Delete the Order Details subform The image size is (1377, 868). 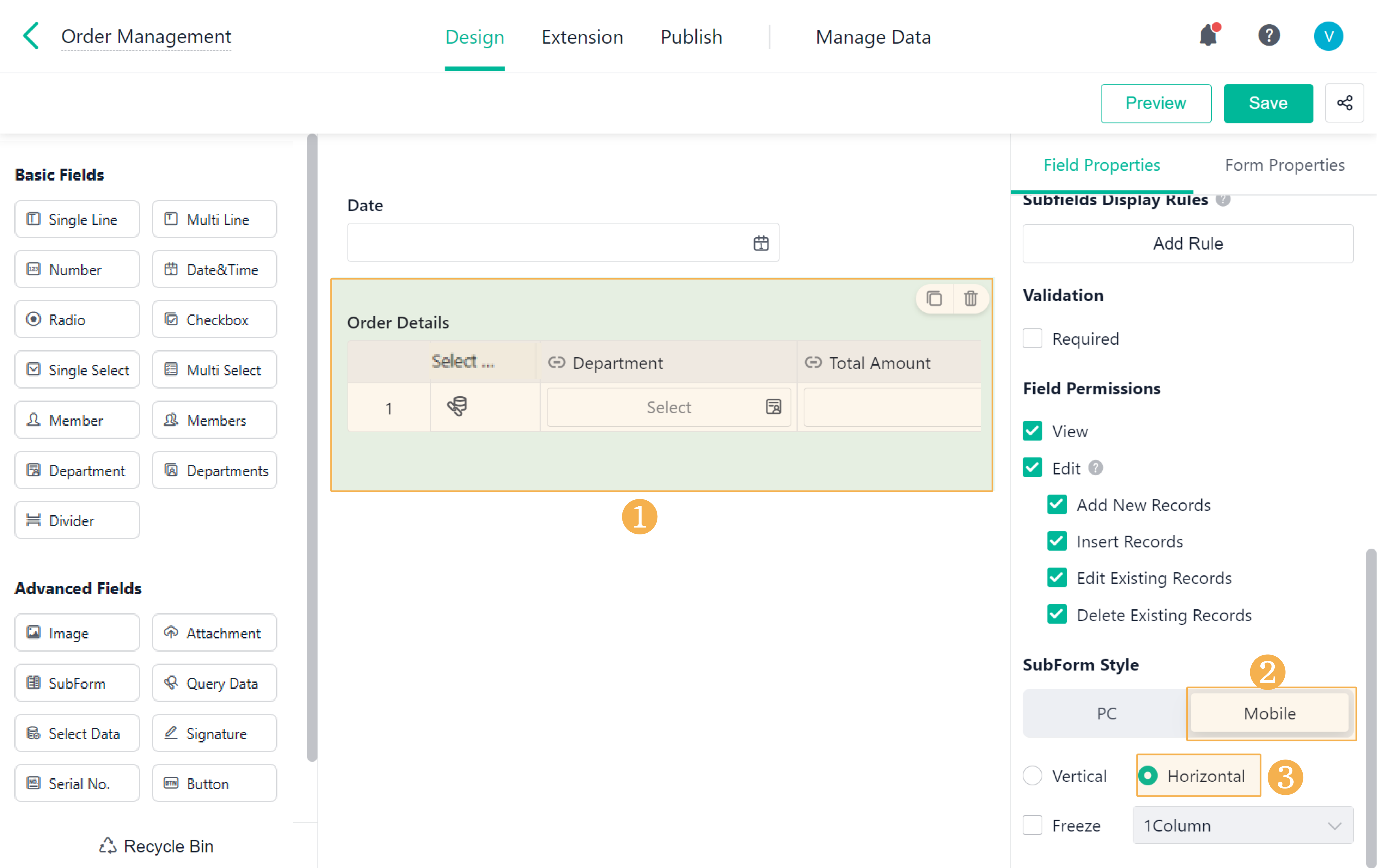(x=970, y=299)
